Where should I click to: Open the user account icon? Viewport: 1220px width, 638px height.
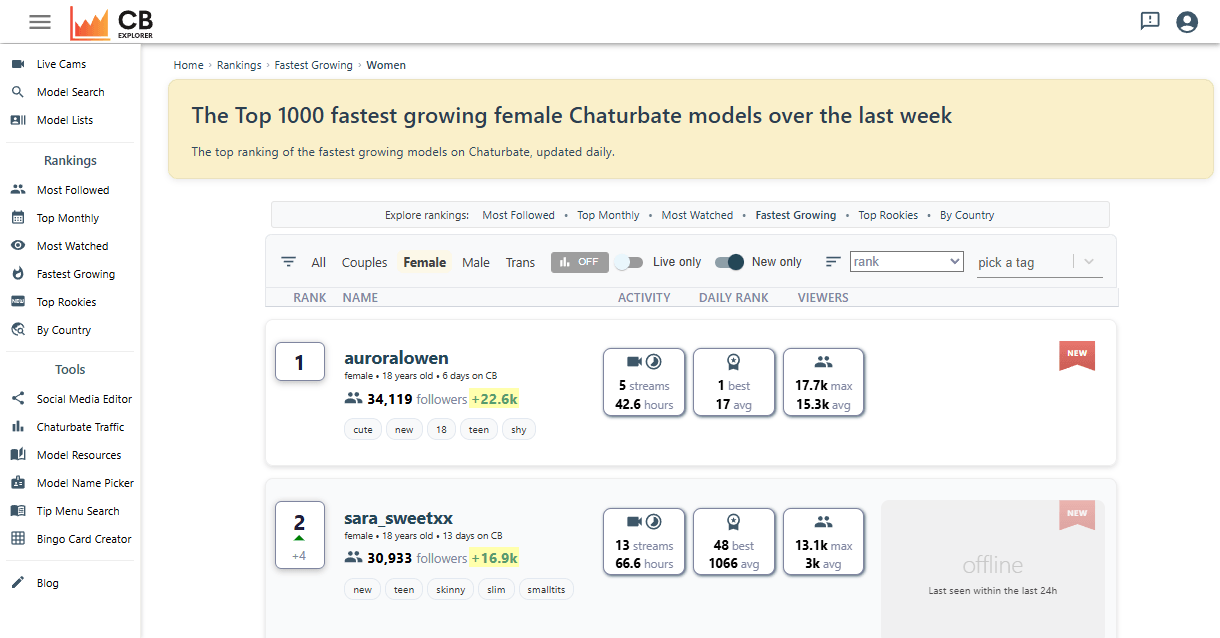[x=1187, y=21]
